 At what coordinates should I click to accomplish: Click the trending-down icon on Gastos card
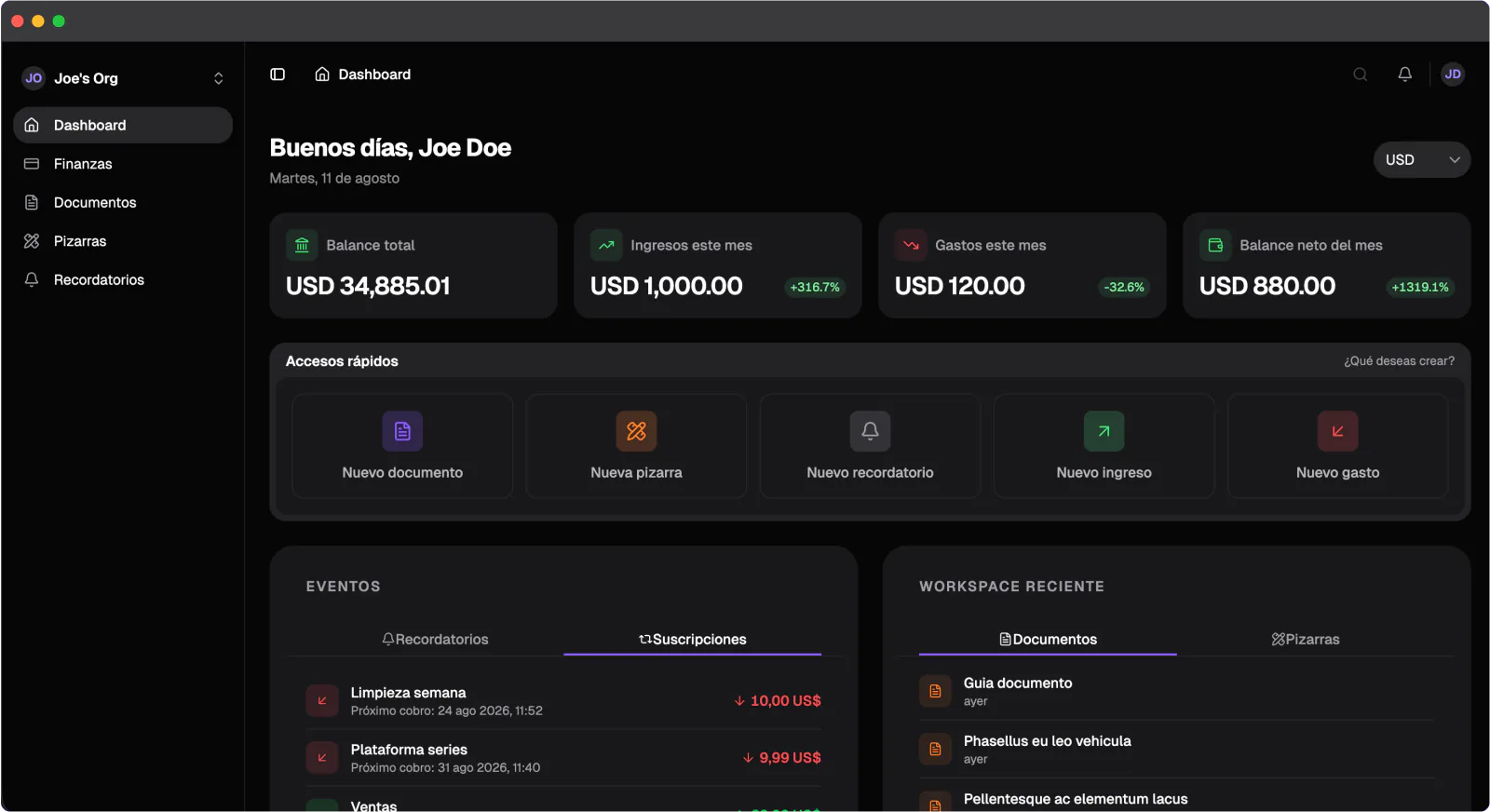click(911, 245)
